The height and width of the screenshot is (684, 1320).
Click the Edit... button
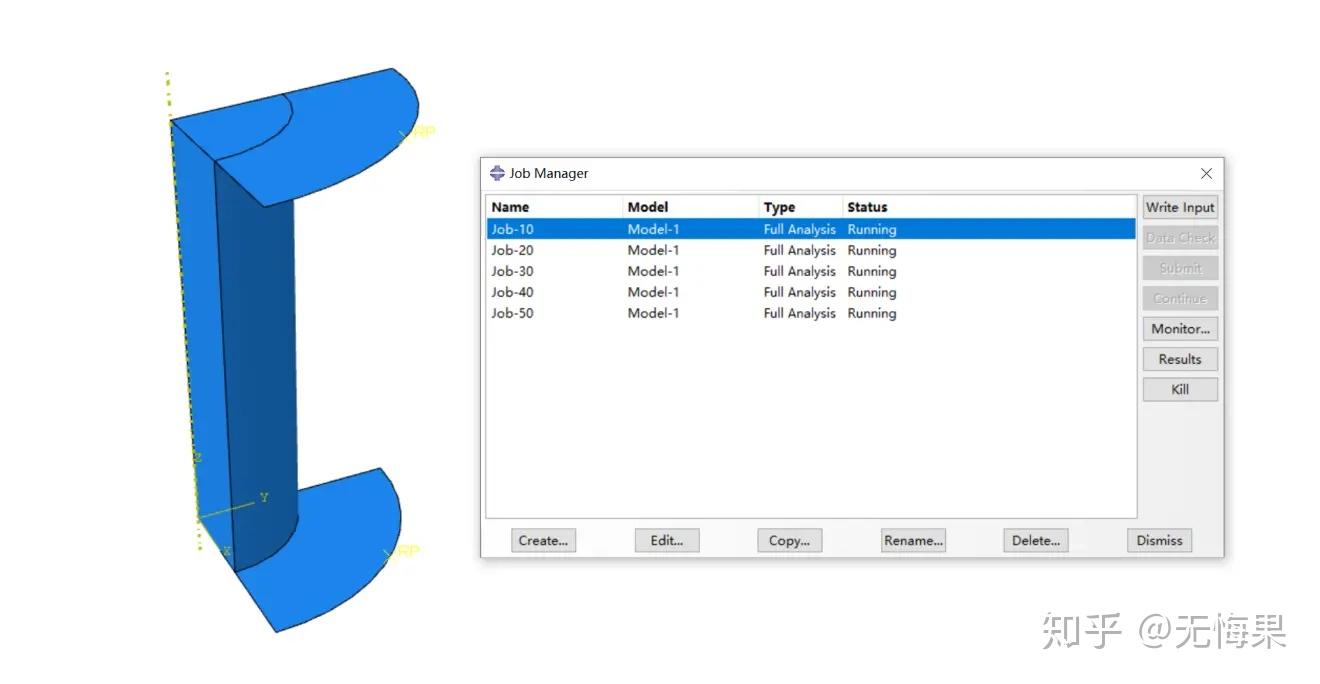coord(667,541)
